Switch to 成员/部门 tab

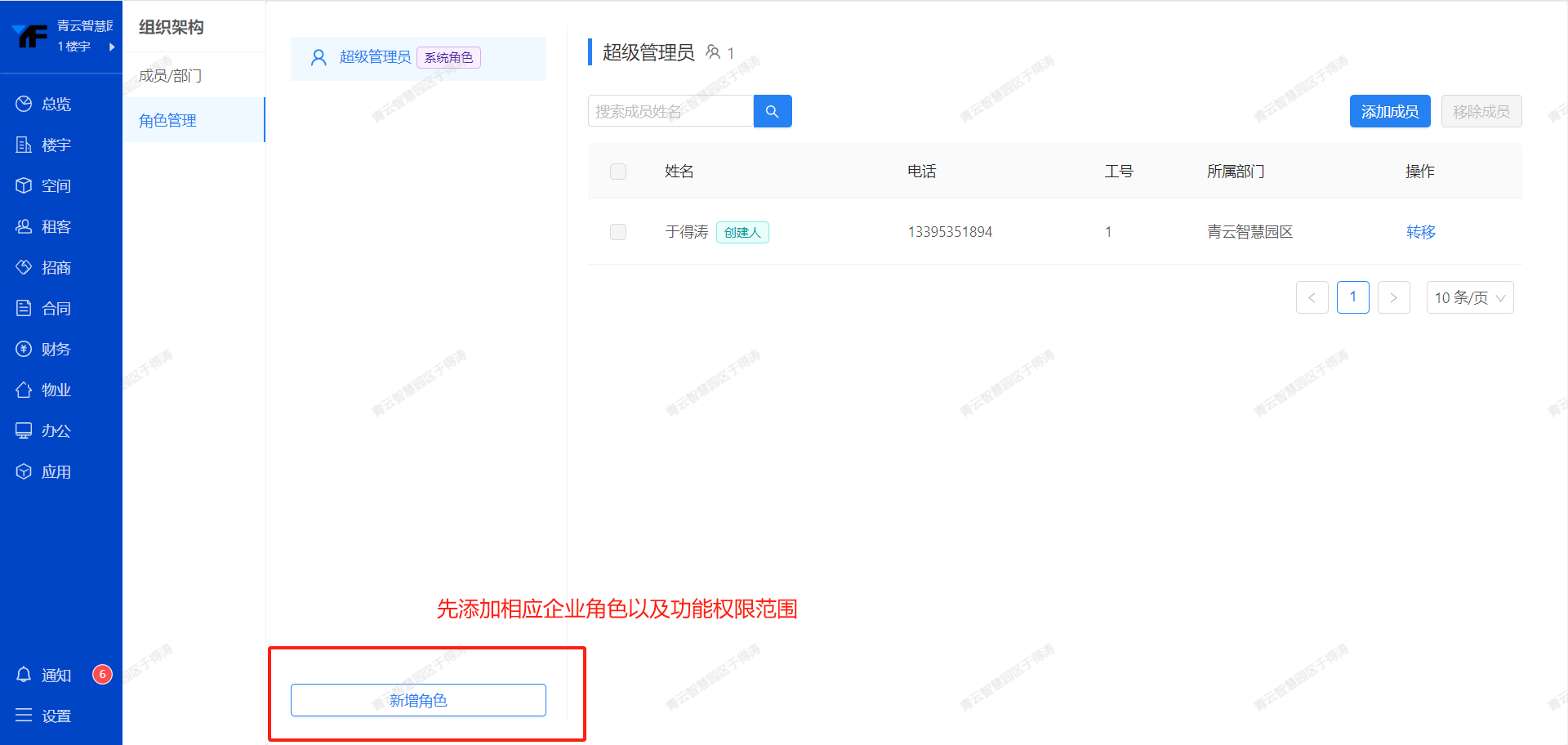(x=170, y=76)
